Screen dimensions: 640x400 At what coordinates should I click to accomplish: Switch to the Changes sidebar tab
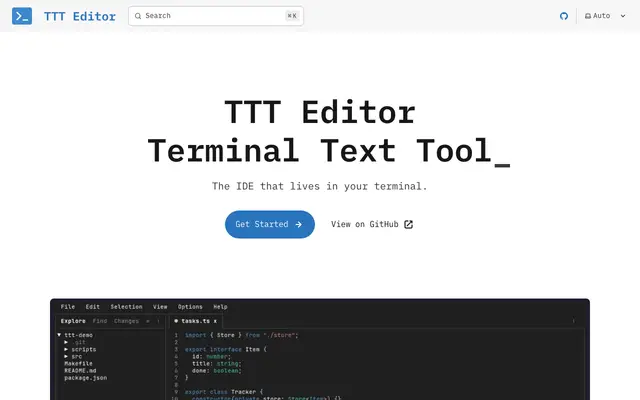127,321
